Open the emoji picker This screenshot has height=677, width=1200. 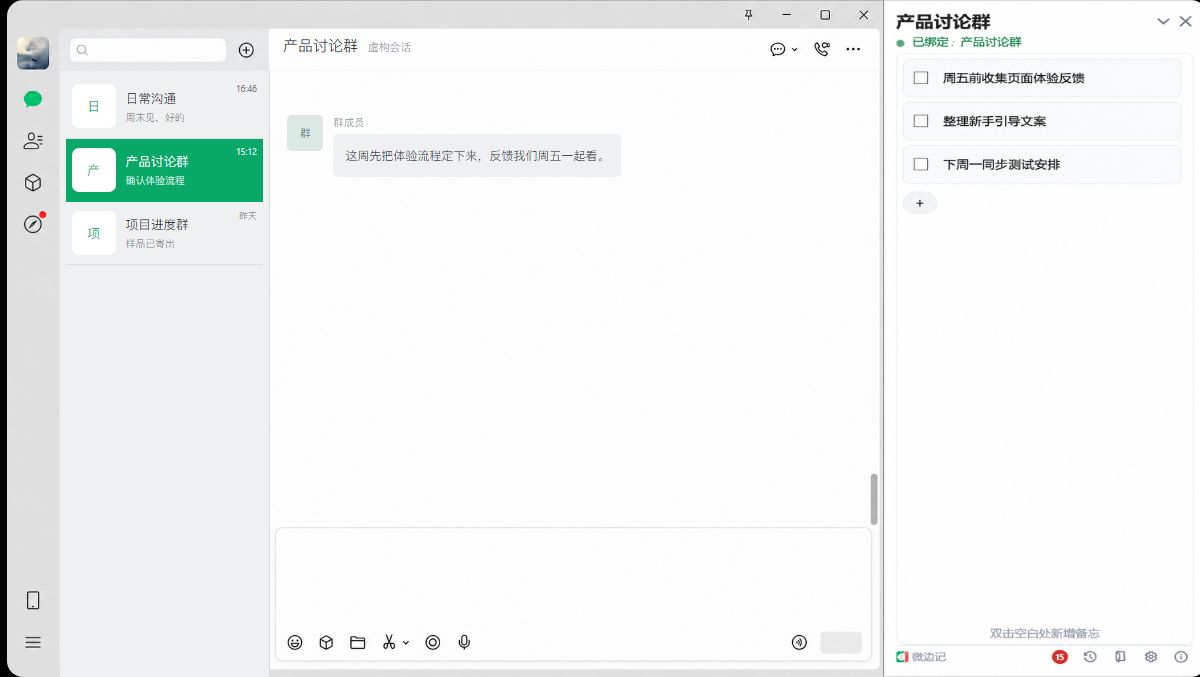pos(295,643)
